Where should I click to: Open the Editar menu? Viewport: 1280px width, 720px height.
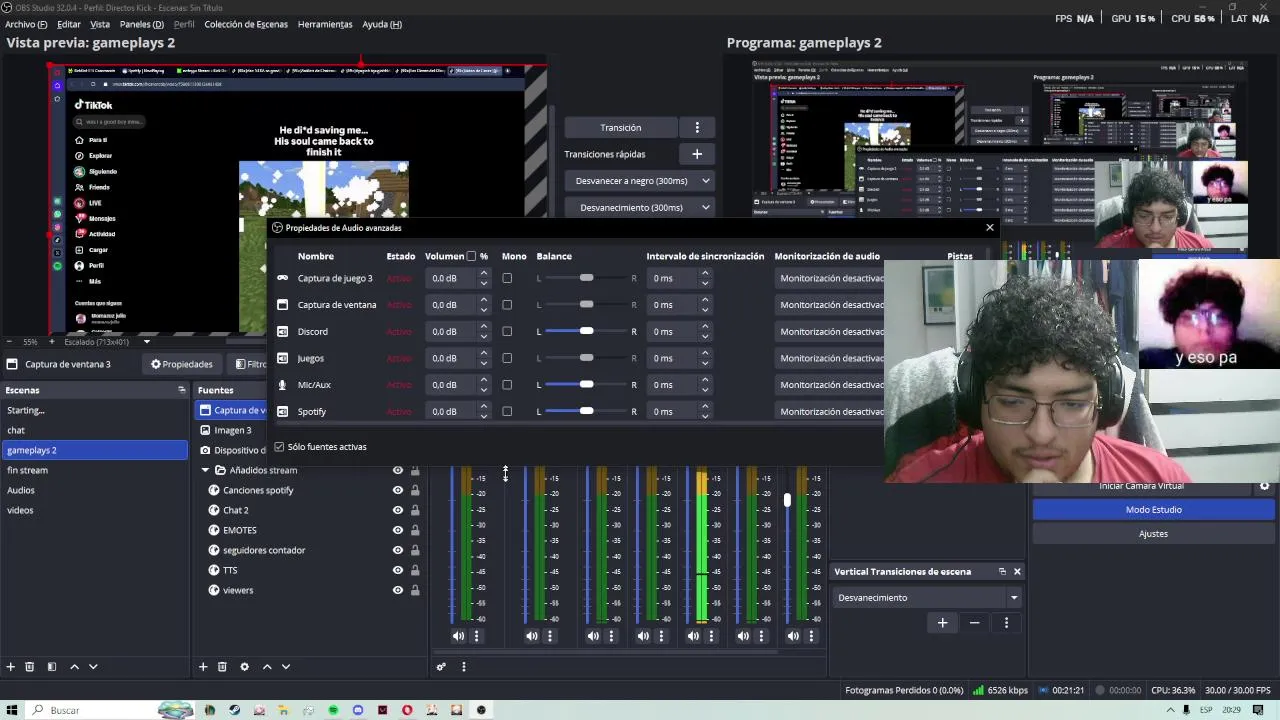pyautogui.click(x=69, y=24)
